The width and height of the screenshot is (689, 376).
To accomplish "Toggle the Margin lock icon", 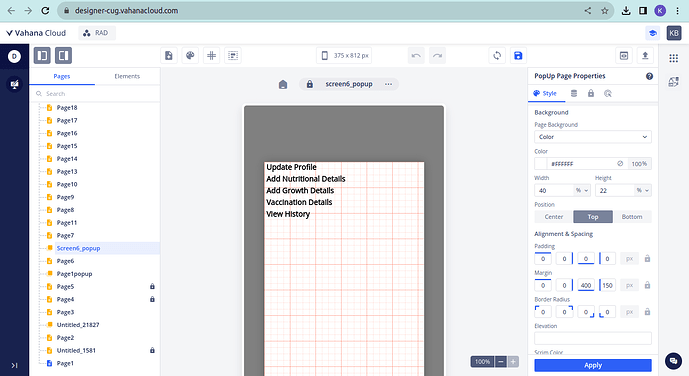I will (x=647, y=285).
